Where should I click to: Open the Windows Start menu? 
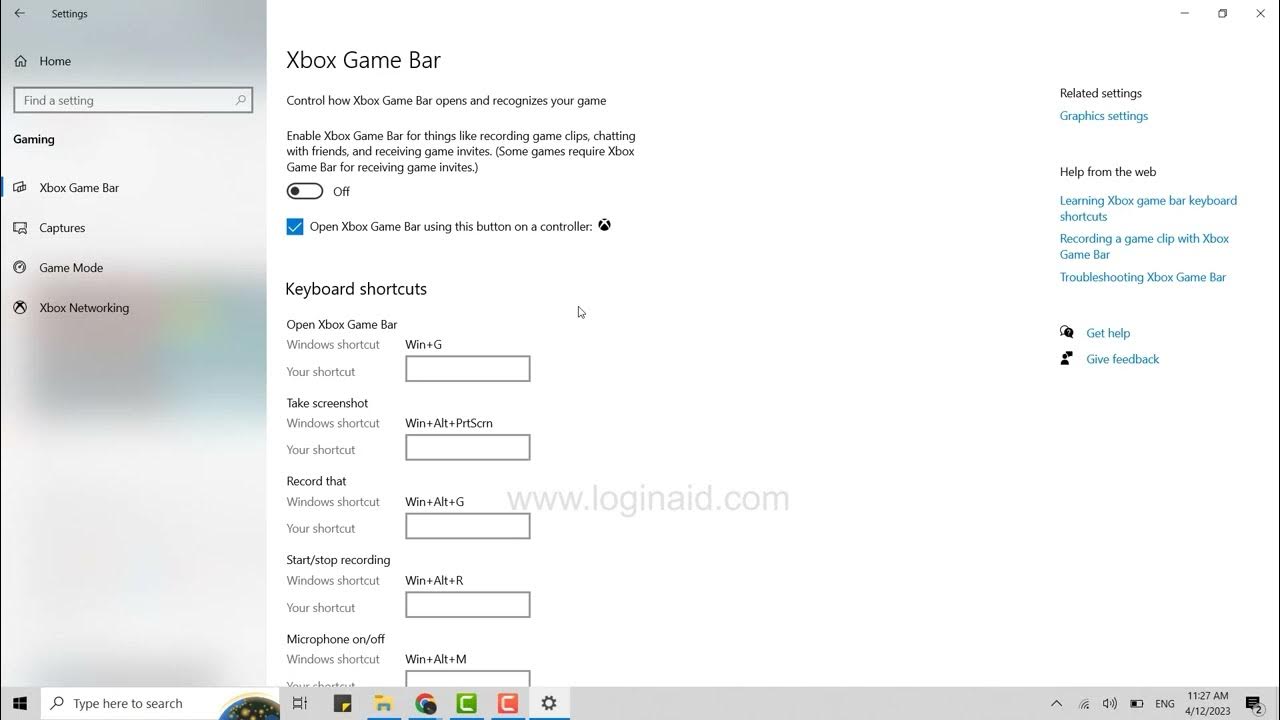click(x=20, y=704)
